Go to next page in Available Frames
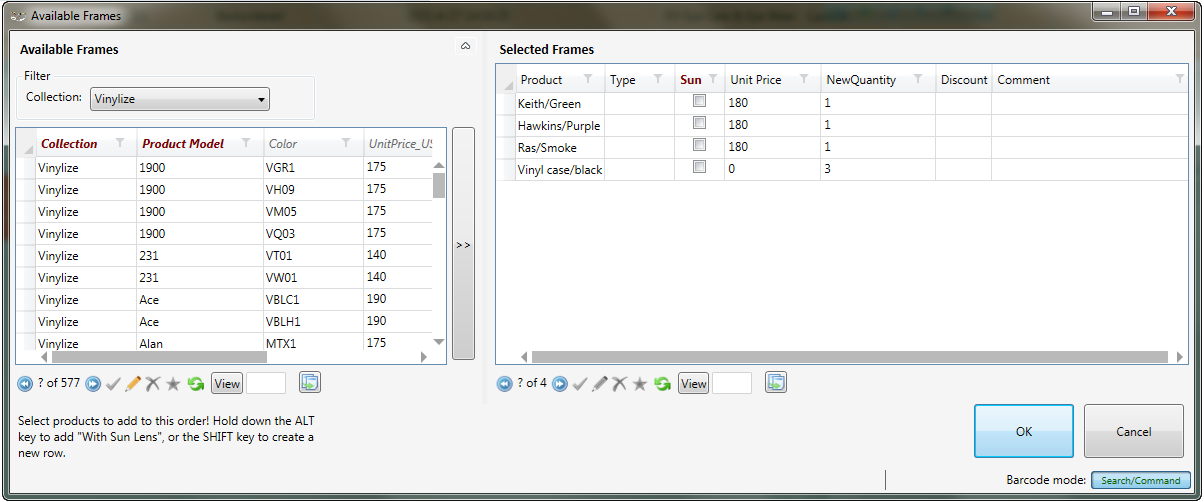This screenshot has height=502, width=1204. (x=92, y=383)
